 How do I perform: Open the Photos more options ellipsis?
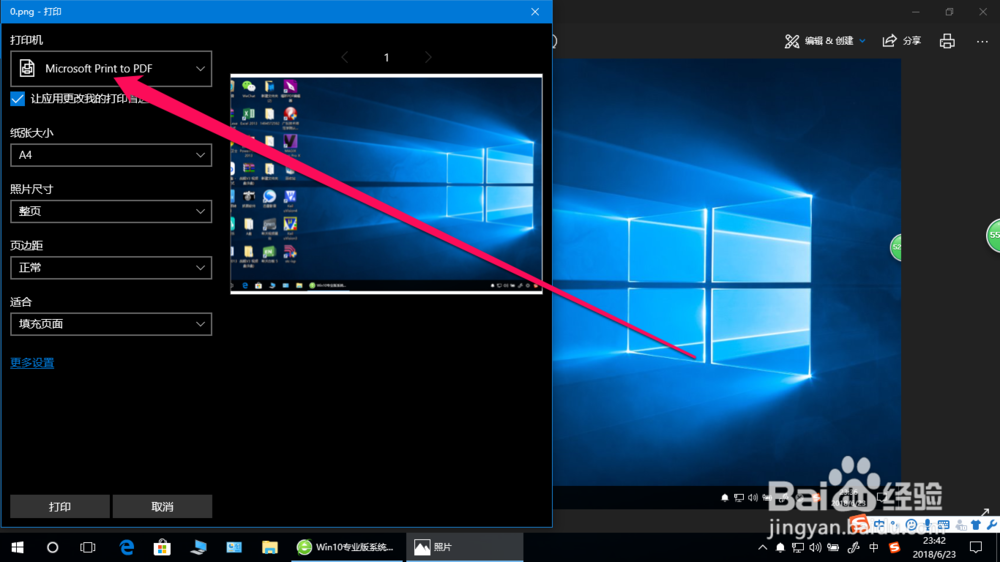pyautogui.click(x=982, y=41)
